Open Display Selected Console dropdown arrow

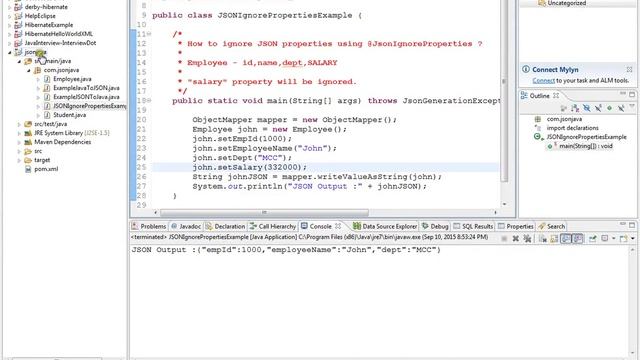click(613, 238)
